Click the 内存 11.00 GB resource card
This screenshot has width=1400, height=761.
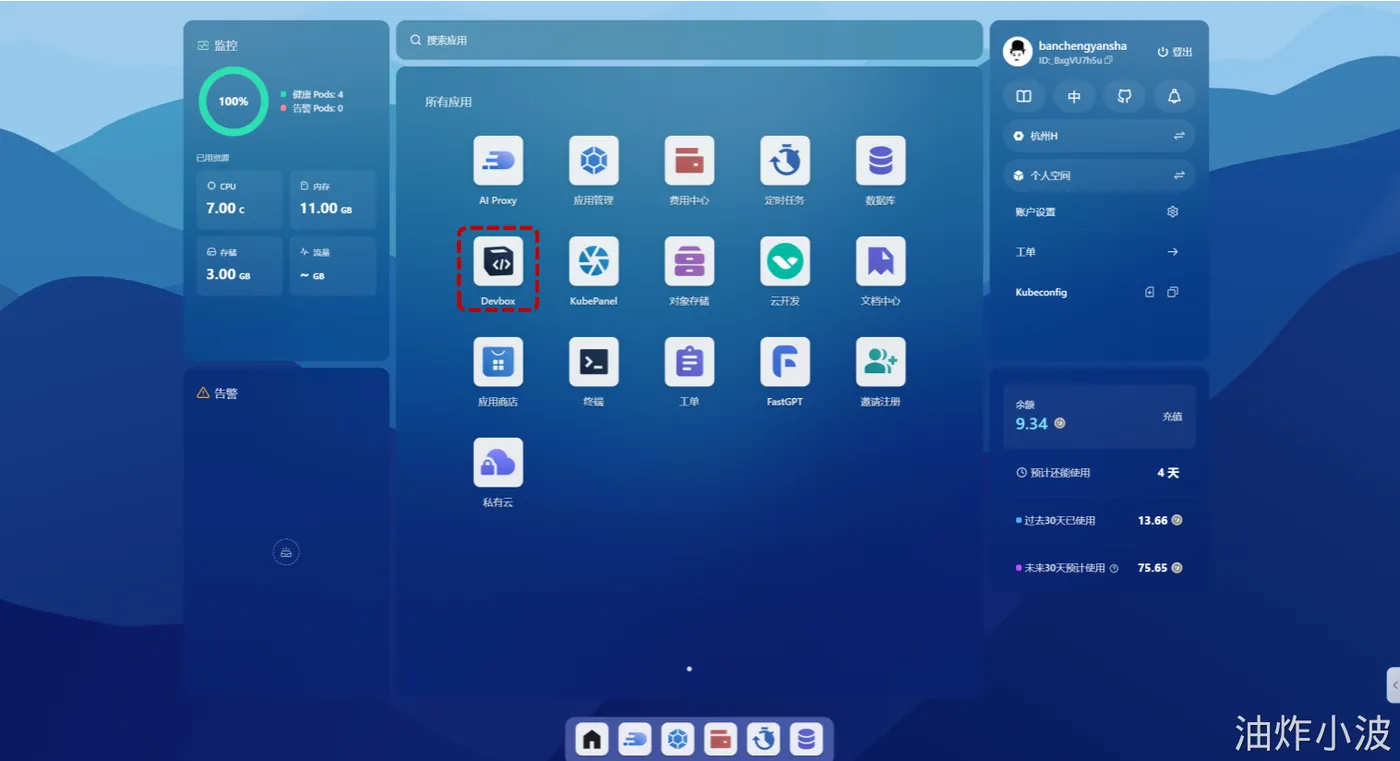pyautogui.click(x=333, y=199)
